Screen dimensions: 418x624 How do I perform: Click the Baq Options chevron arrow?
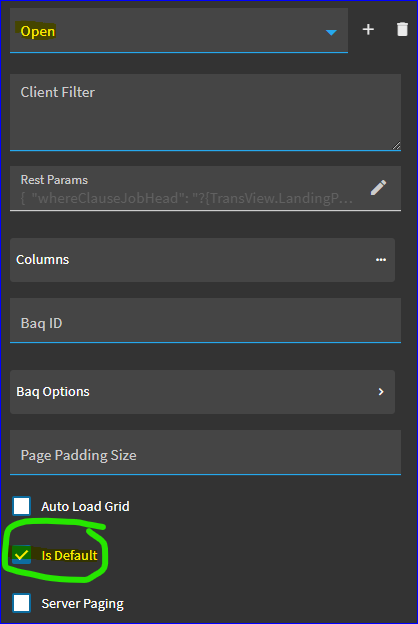[x=381, y=392]
